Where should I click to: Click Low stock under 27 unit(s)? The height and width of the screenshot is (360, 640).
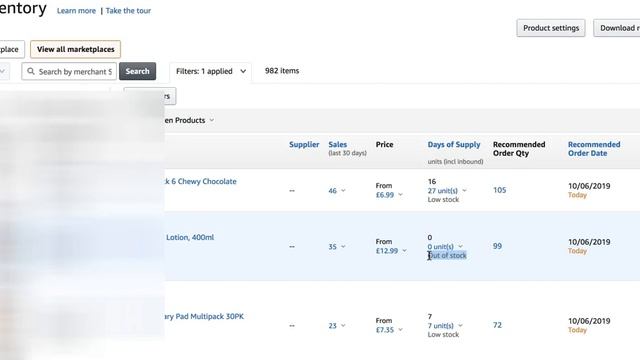tap(443, 200)
